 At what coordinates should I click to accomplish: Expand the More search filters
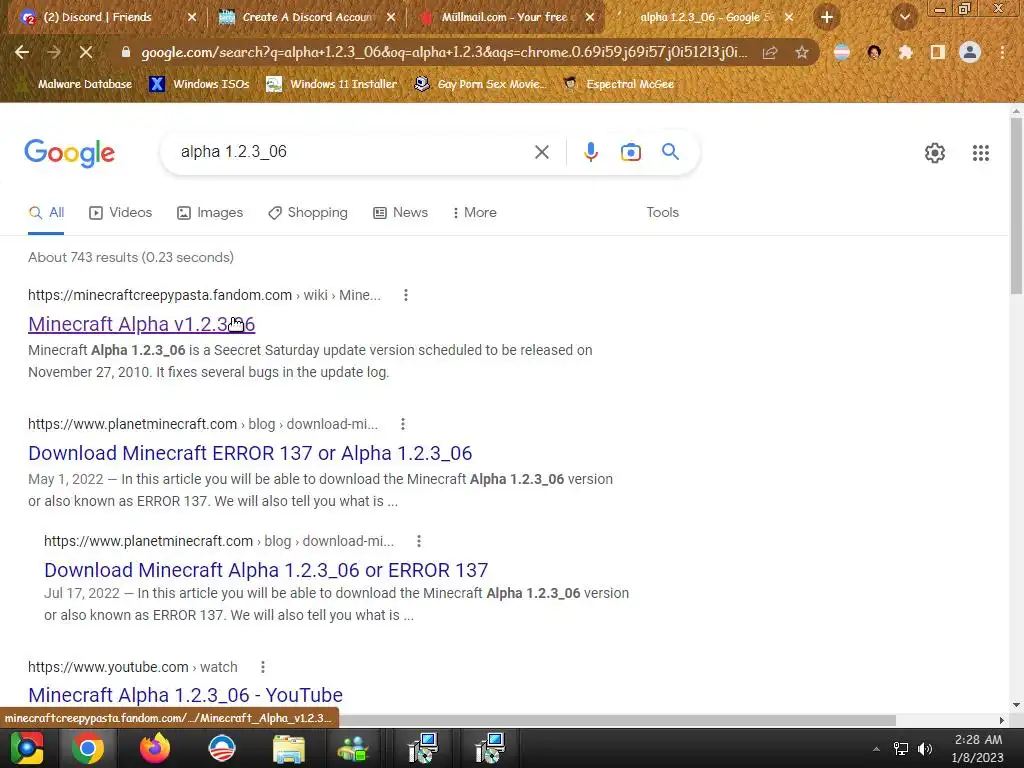[475, 213]
